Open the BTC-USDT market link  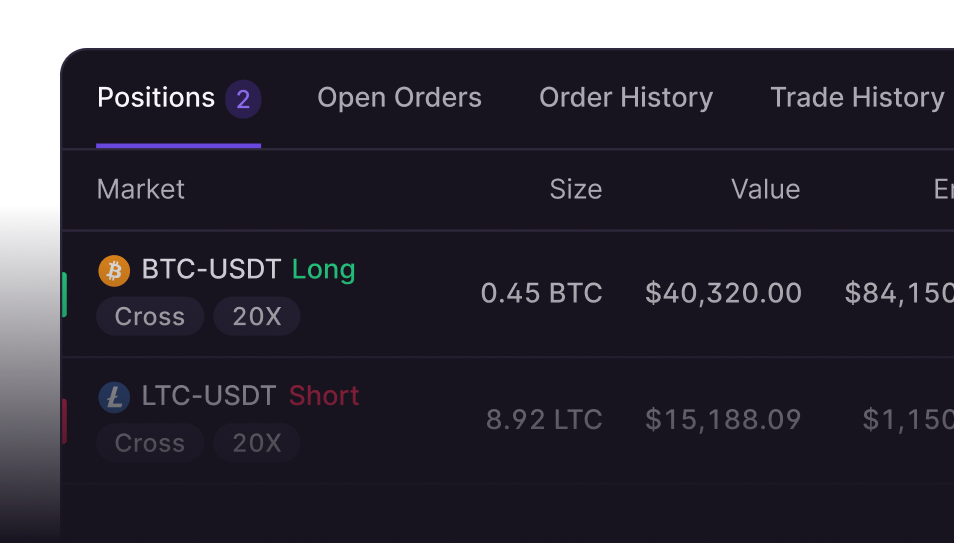click(209, 269)
